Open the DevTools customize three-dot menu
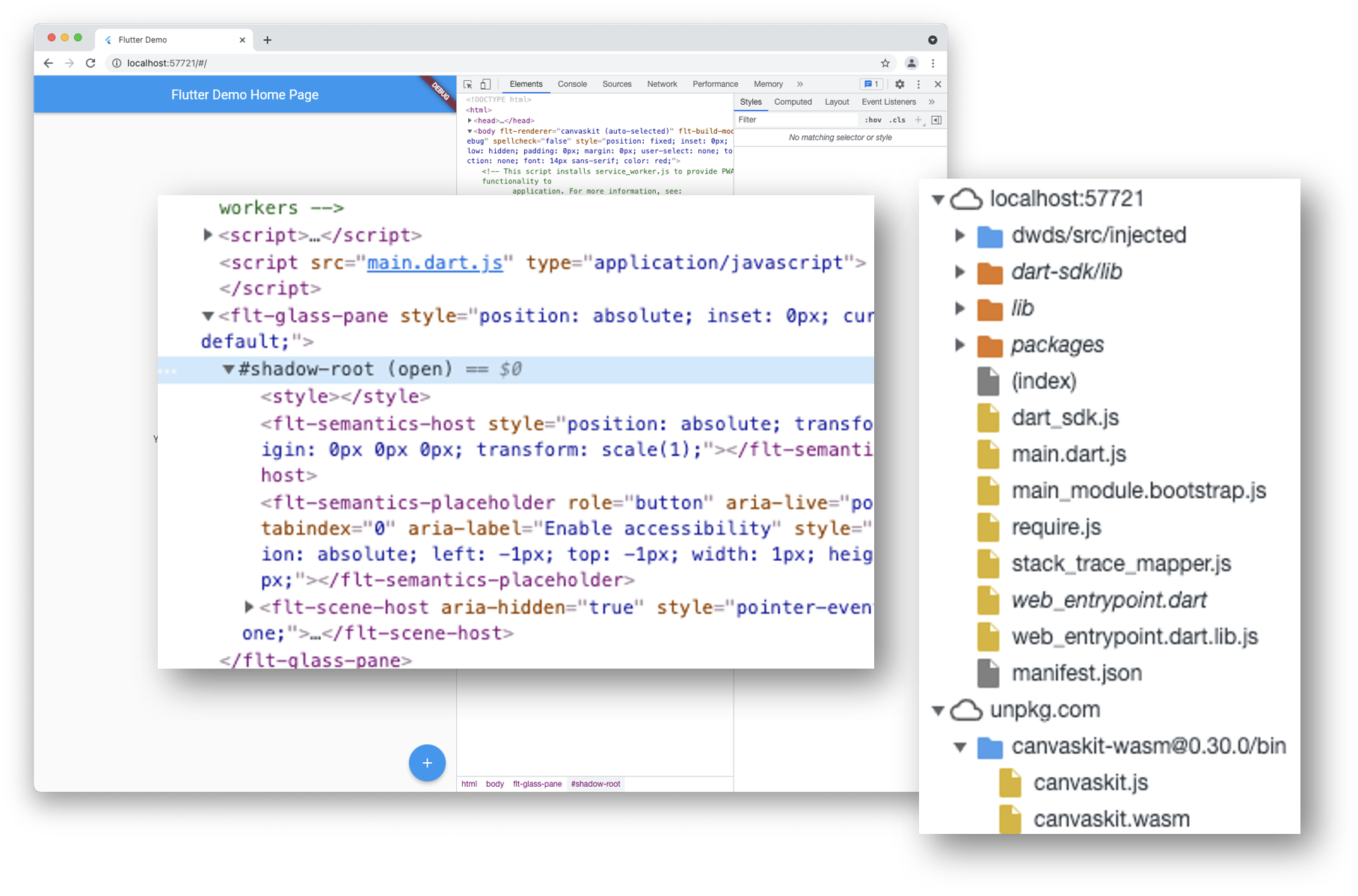1358x896 pixels. (x=919, y=85)
